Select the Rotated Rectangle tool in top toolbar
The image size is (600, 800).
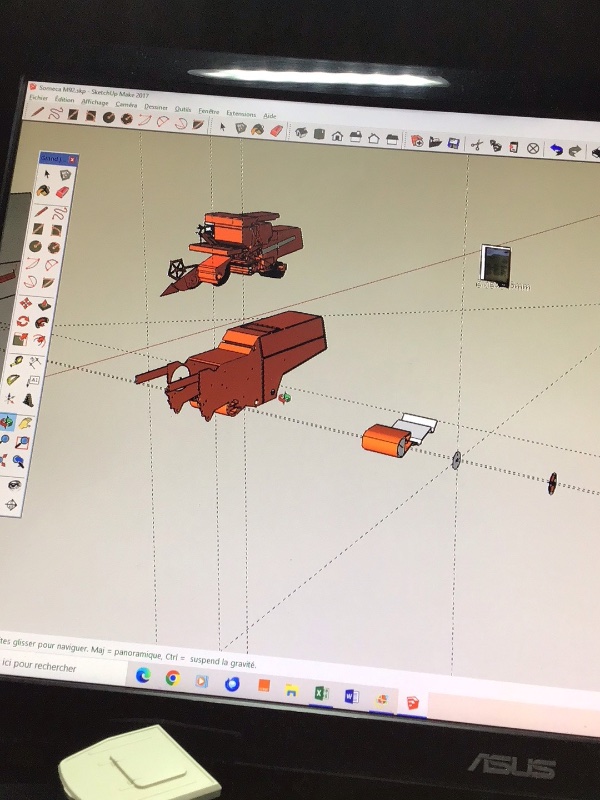(x=91, y=116)
